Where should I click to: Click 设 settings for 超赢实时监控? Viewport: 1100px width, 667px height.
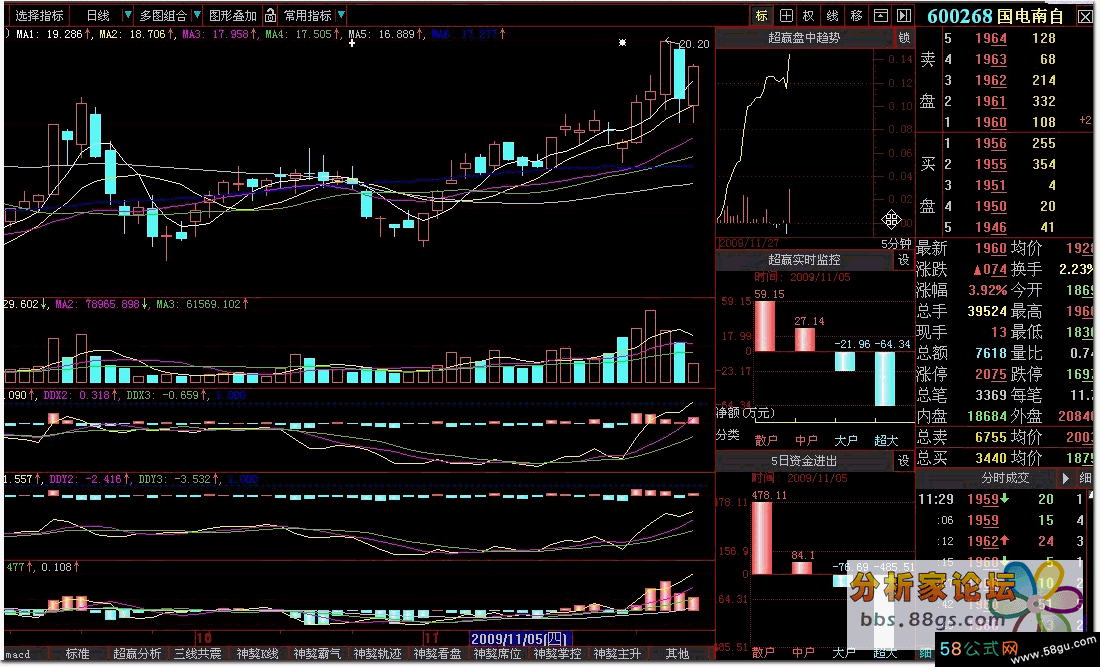click(x=904, y=260)
